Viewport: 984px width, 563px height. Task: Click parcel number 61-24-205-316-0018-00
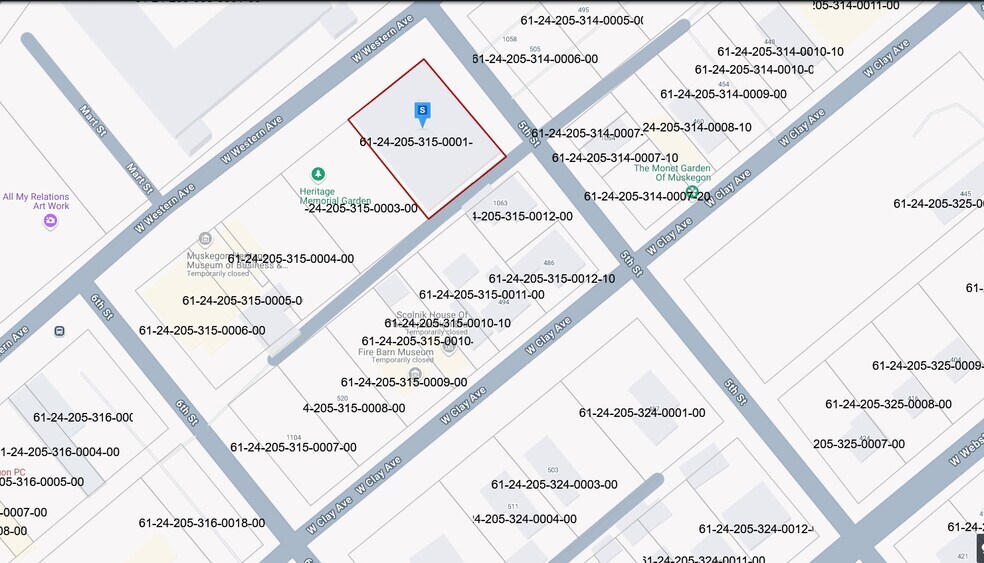click(202, 522)
